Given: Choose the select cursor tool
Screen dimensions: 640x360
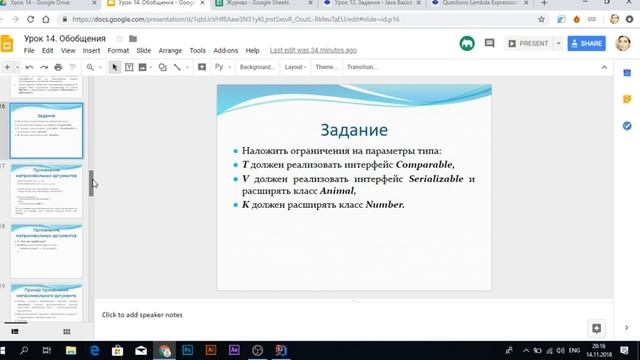Looking at the screenshot, I should pos(115,67).
